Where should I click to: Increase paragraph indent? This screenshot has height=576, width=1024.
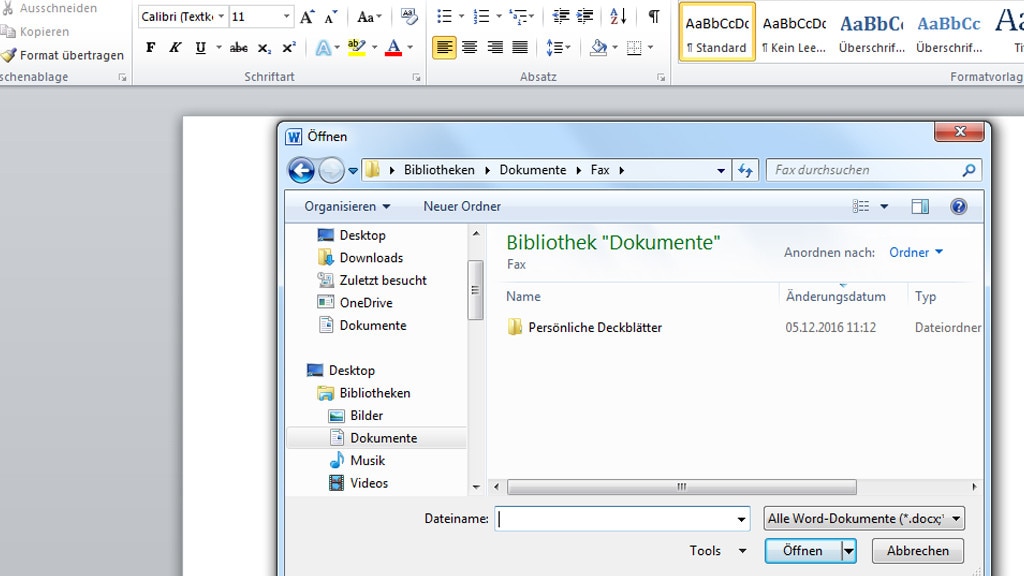pos(585,17)
